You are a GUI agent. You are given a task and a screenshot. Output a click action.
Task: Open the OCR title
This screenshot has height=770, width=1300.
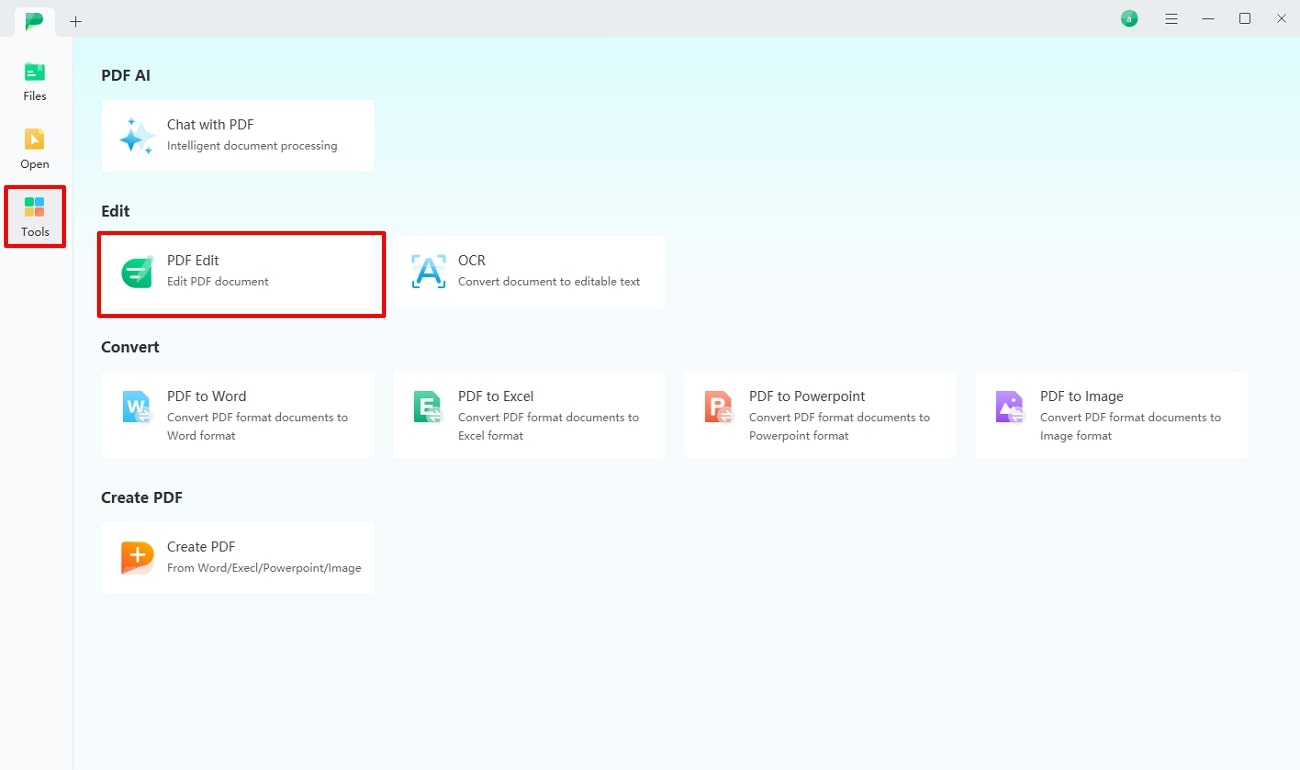472,261
